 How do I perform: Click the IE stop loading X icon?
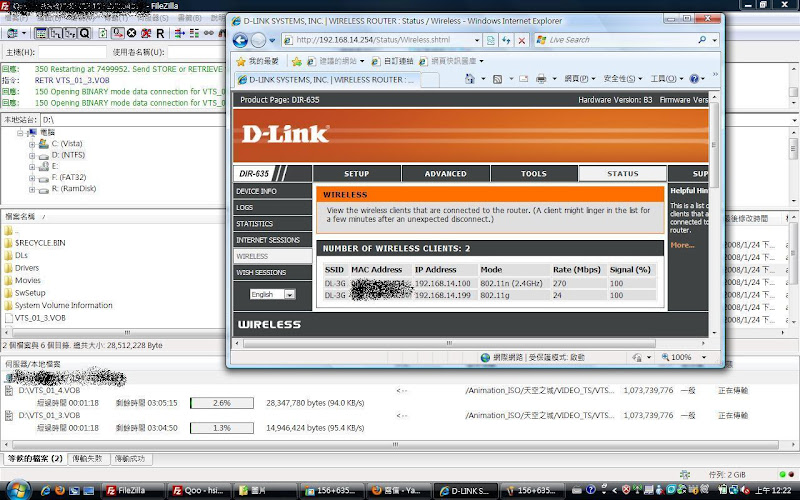click(x=523, y=40)
